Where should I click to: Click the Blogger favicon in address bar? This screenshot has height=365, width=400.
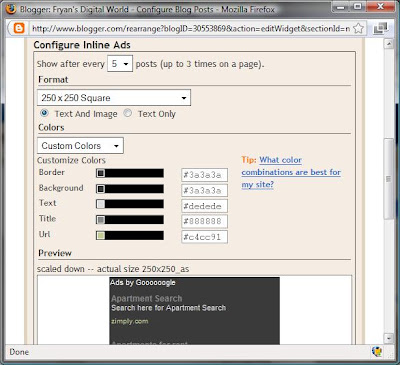click(x=19, y=28)
